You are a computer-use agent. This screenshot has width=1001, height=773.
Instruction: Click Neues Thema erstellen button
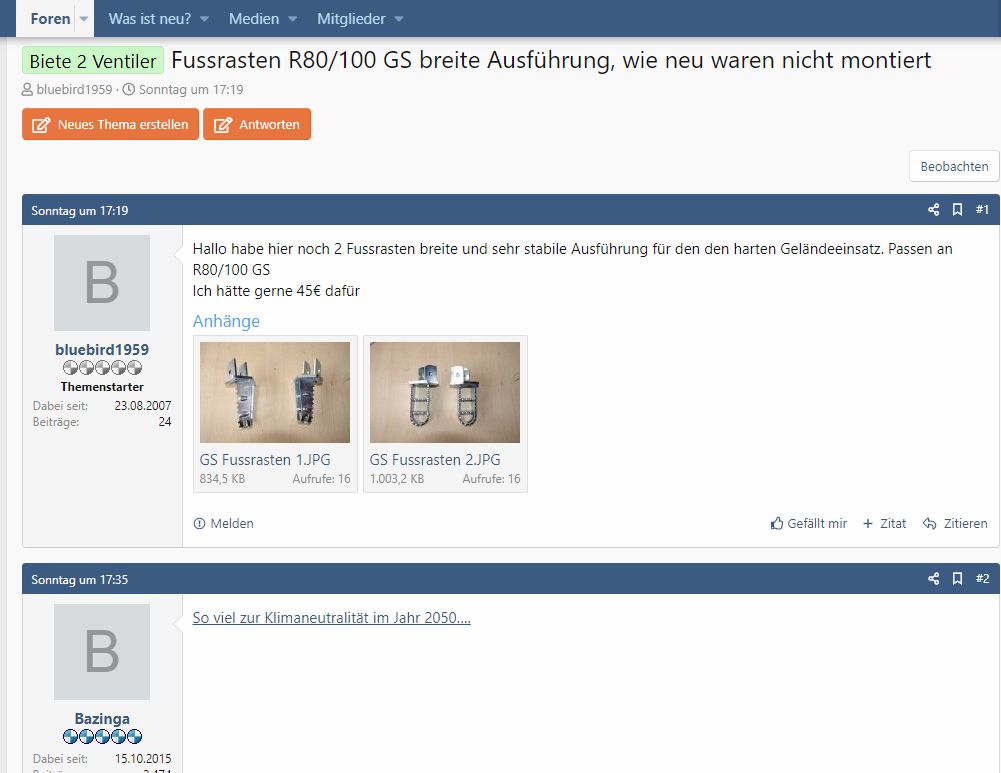[110, 124]
